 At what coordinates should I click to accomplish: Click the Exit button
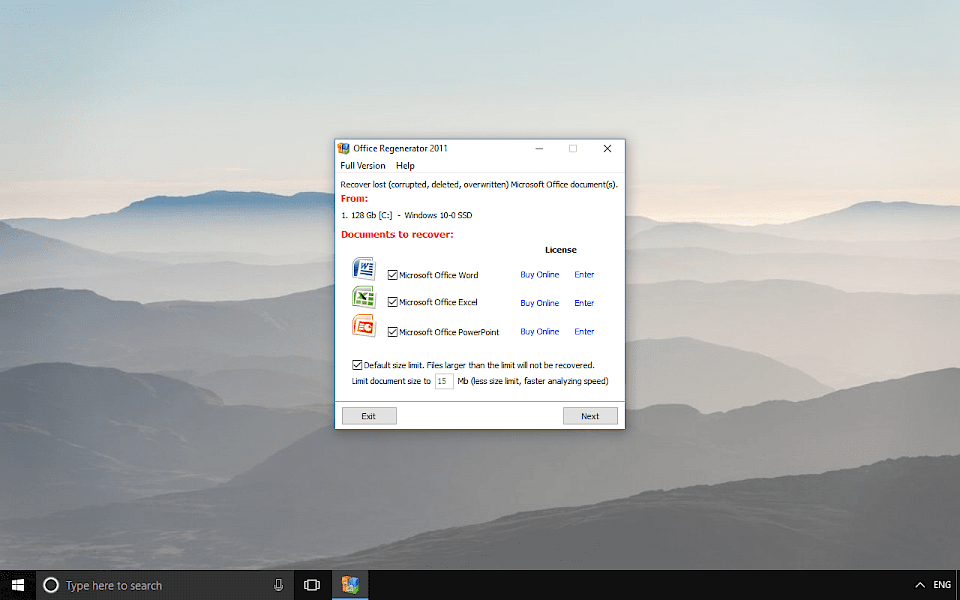tap(369, 416)
